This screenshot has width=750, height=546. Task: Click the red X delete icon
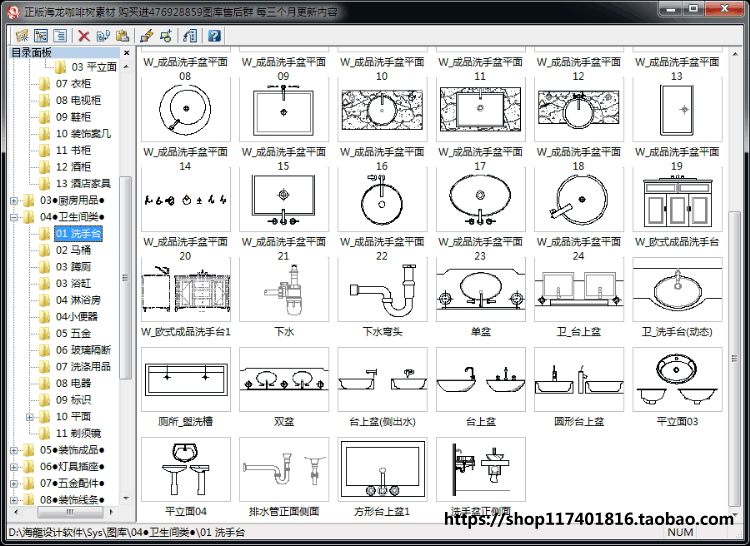point(84,36)
